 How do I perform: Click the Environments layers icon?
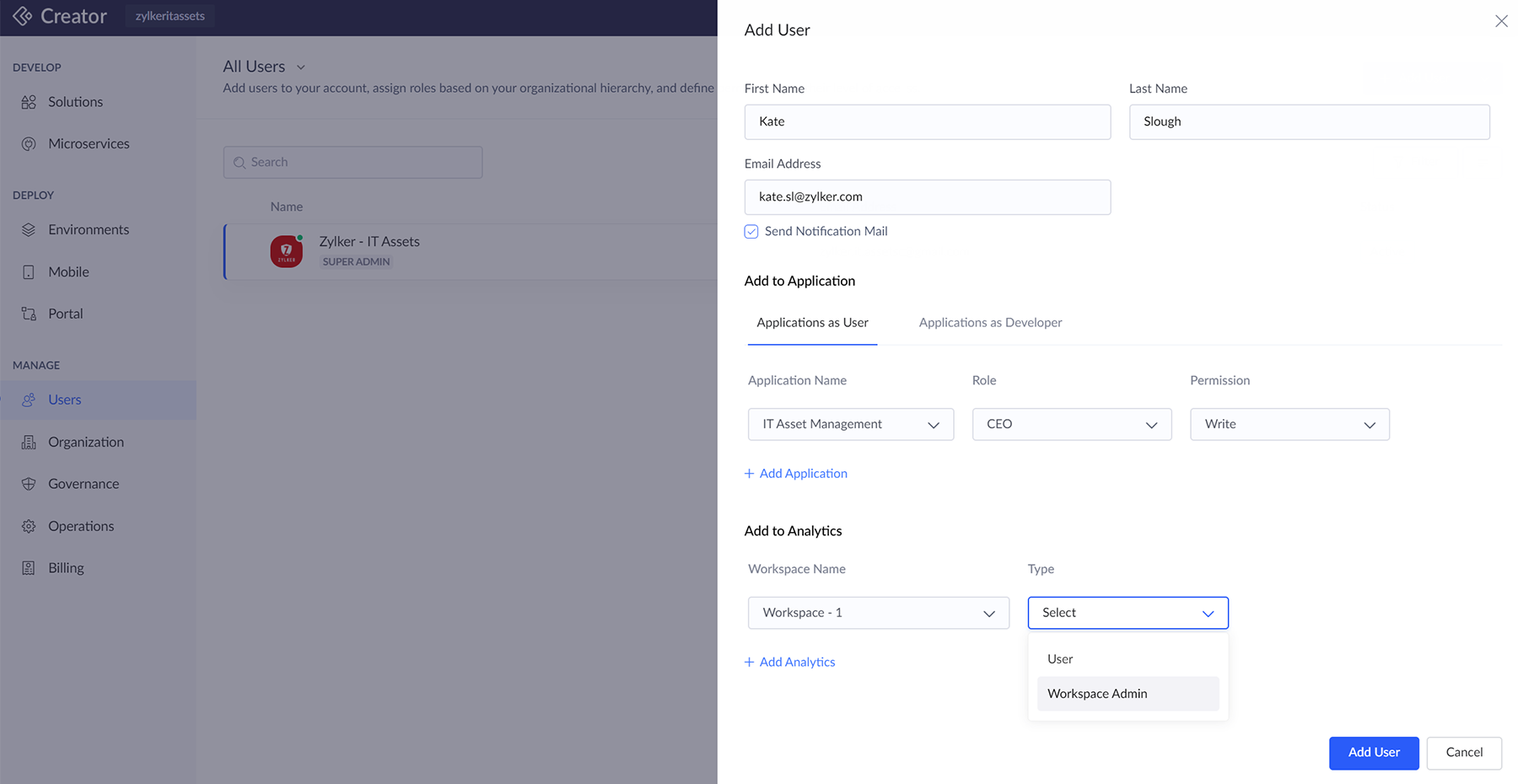pyautogui.click(x=29, y=230)
